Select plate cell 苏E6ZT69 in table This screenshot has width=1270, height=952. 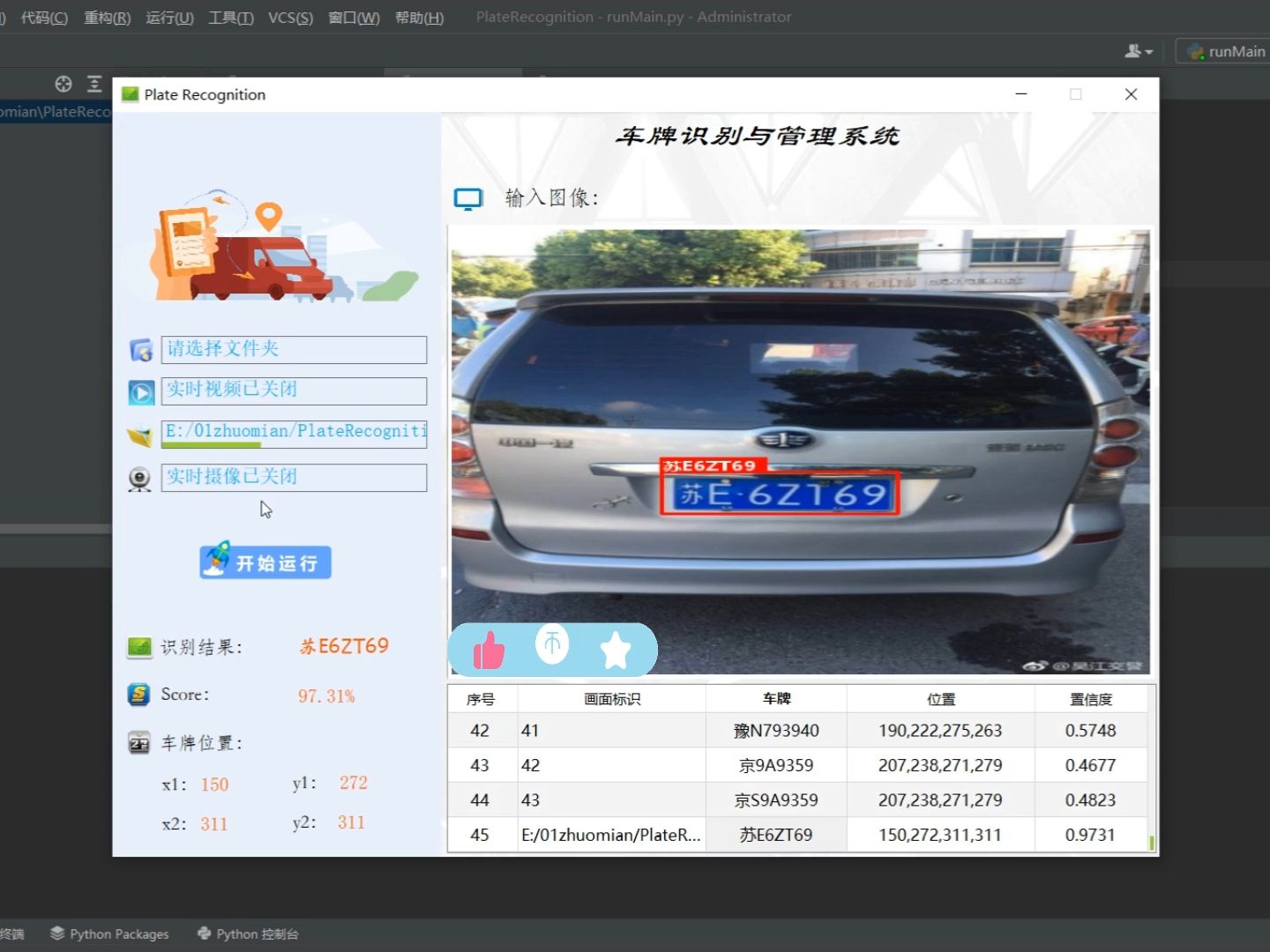[x=776, y=835]
